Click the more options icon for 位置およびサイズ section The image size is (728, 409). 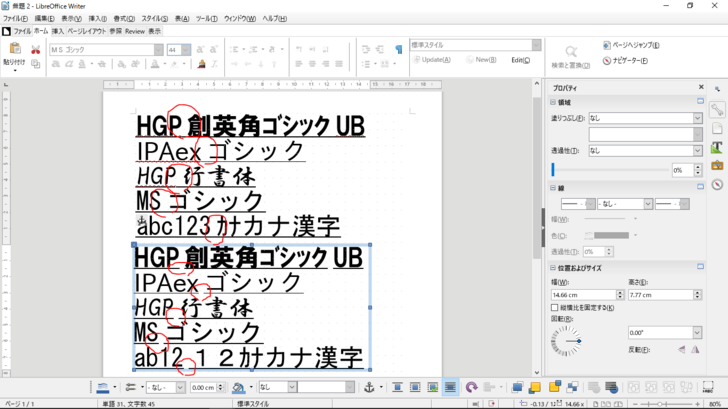point(700,267)
